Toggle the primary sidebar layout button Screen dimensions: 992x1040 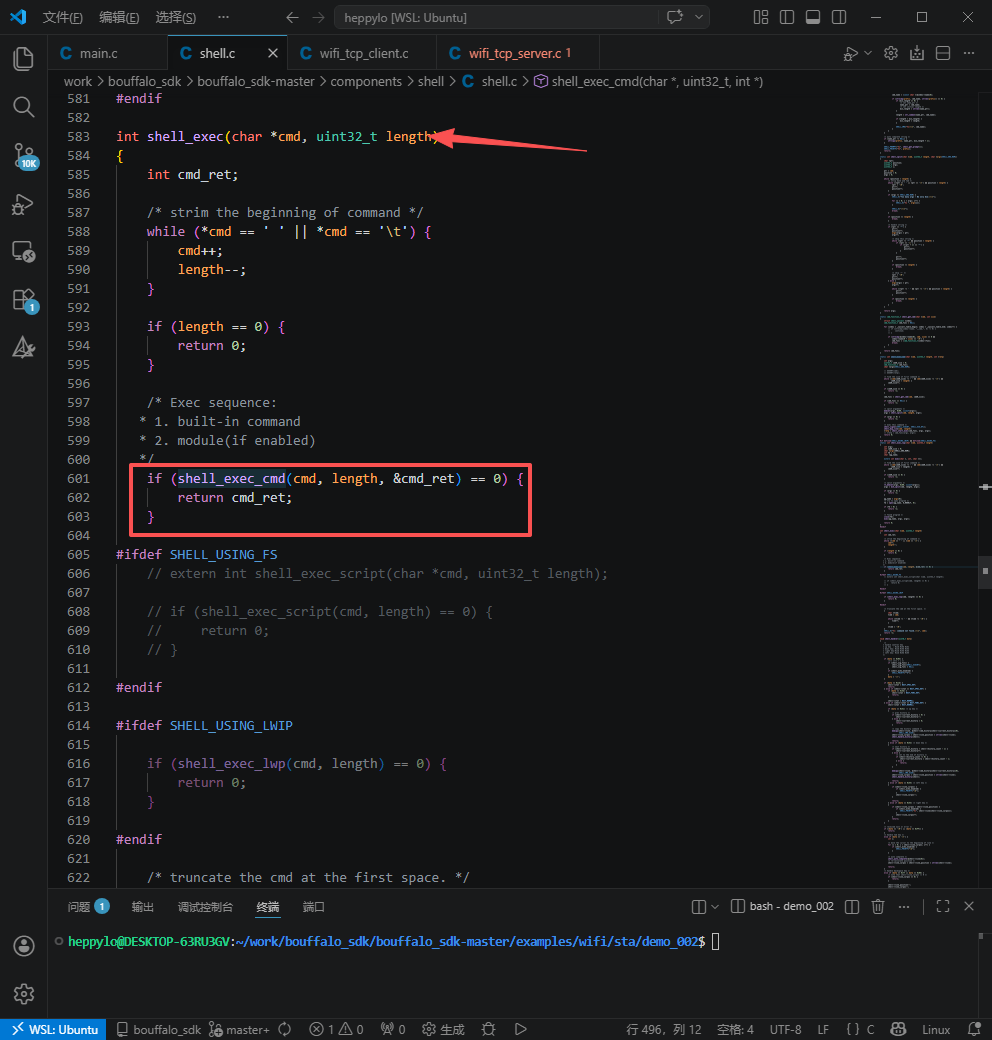(787, 17)
